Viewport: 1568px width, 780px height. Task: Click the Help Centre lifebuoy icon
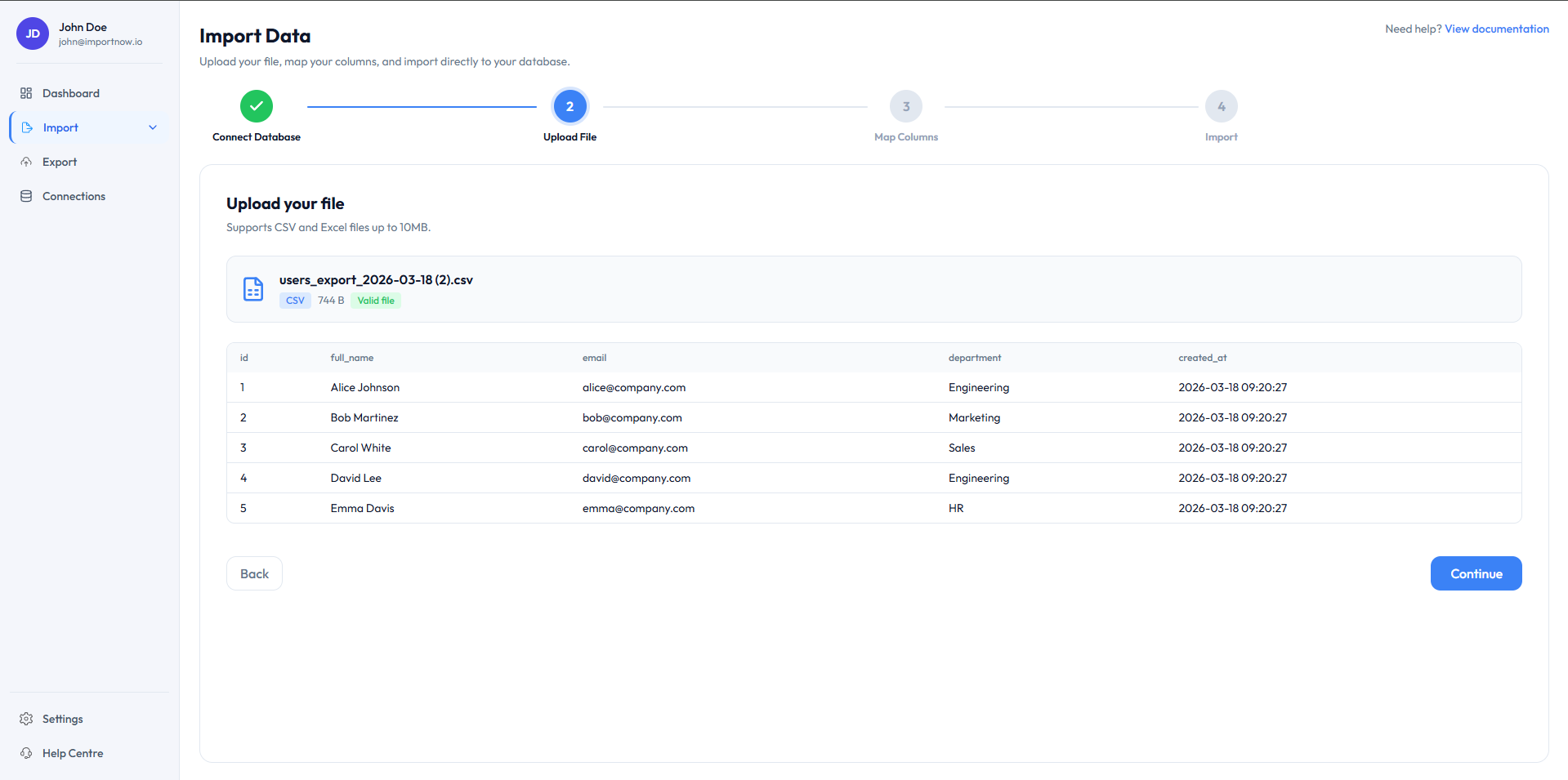[26, 753]
